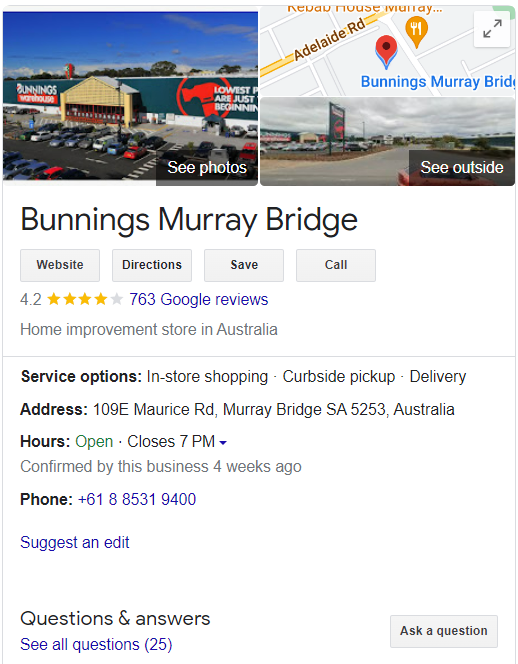
Task: Expand opening hours dropdown arrow
Action: [223, 443]
